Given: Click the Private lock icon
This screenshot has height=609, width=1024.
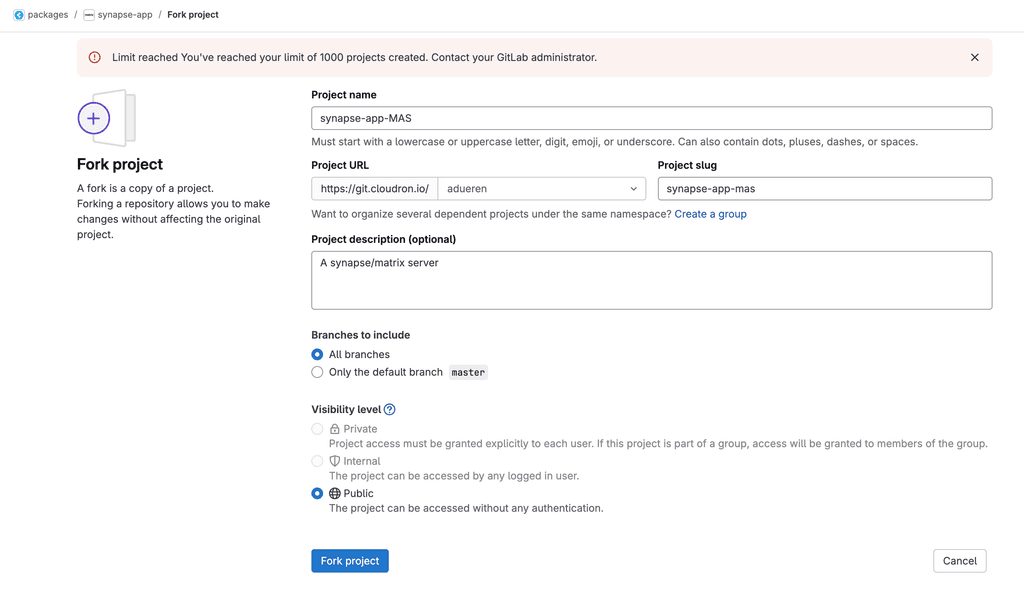Looking at the screenshot, I should coord(335,429).
